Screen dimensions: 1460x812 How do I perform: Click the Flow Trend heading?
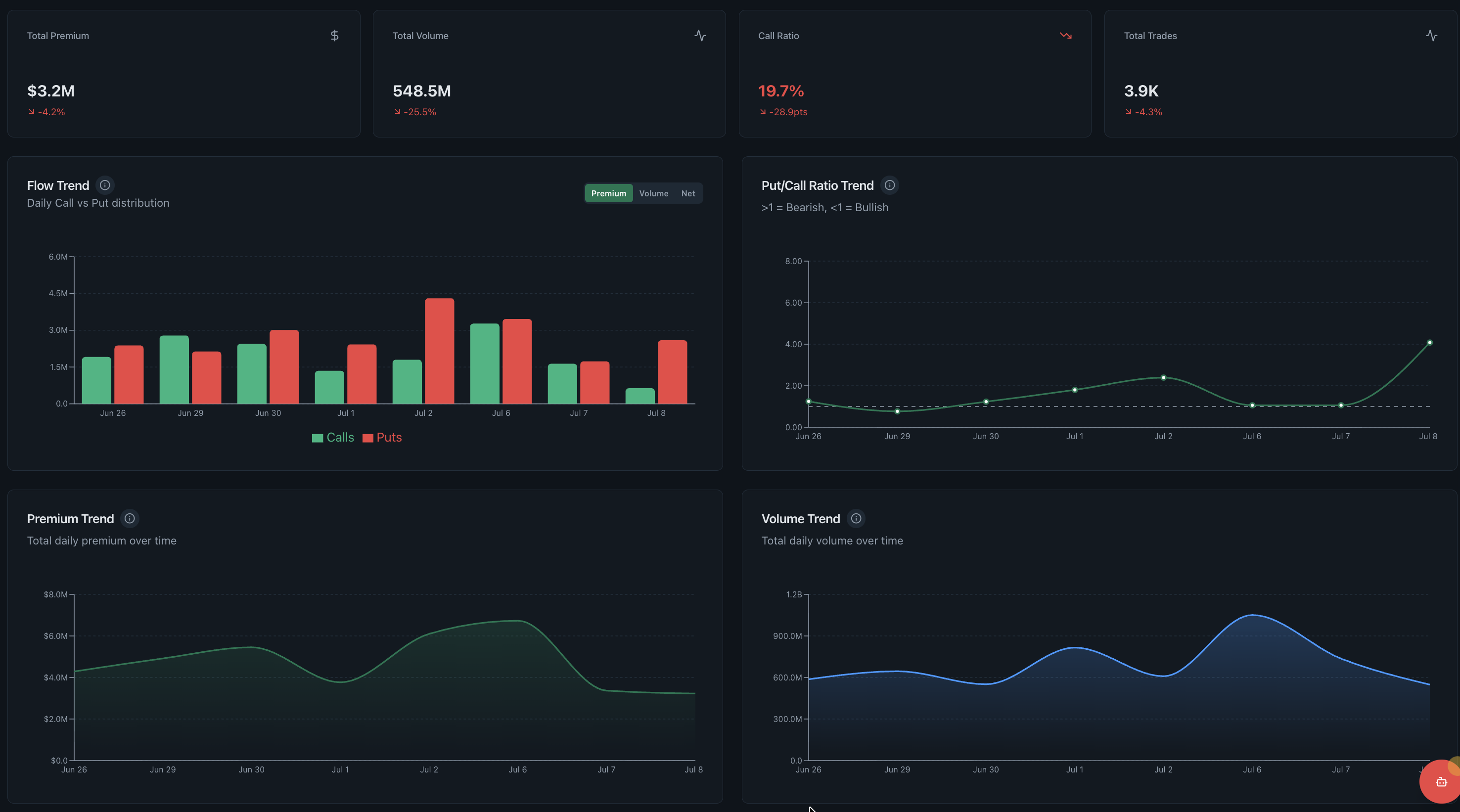(58, 185)
